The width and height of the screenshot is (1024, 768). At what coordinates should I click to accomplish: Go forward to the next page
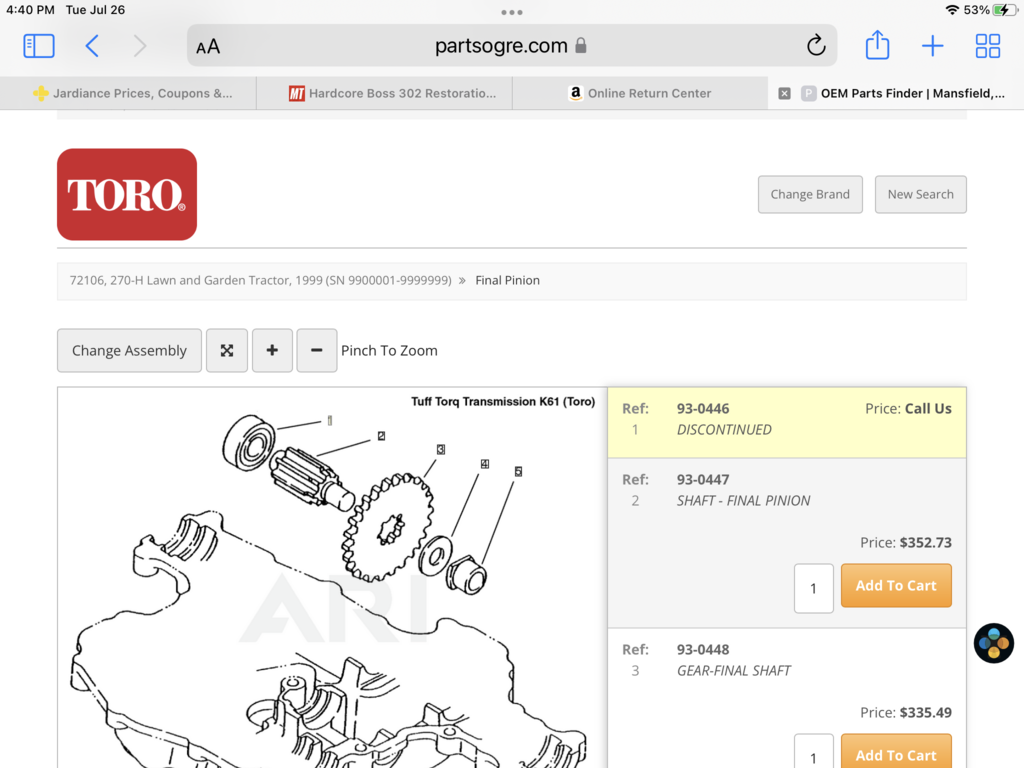139,46
